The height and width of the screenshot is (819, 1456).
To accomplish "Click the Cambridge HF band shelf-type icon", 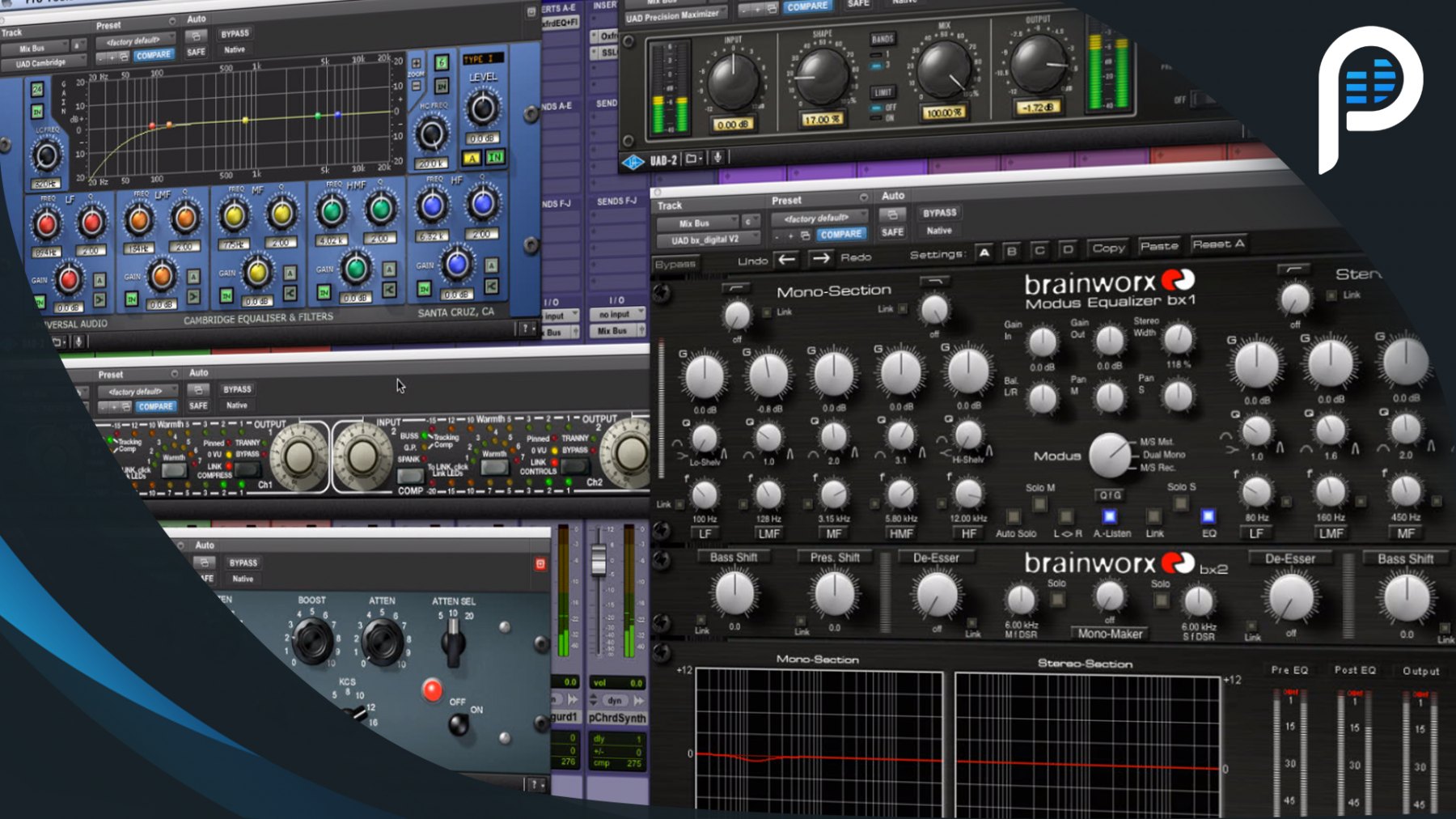I will click(x=491, y=286).
